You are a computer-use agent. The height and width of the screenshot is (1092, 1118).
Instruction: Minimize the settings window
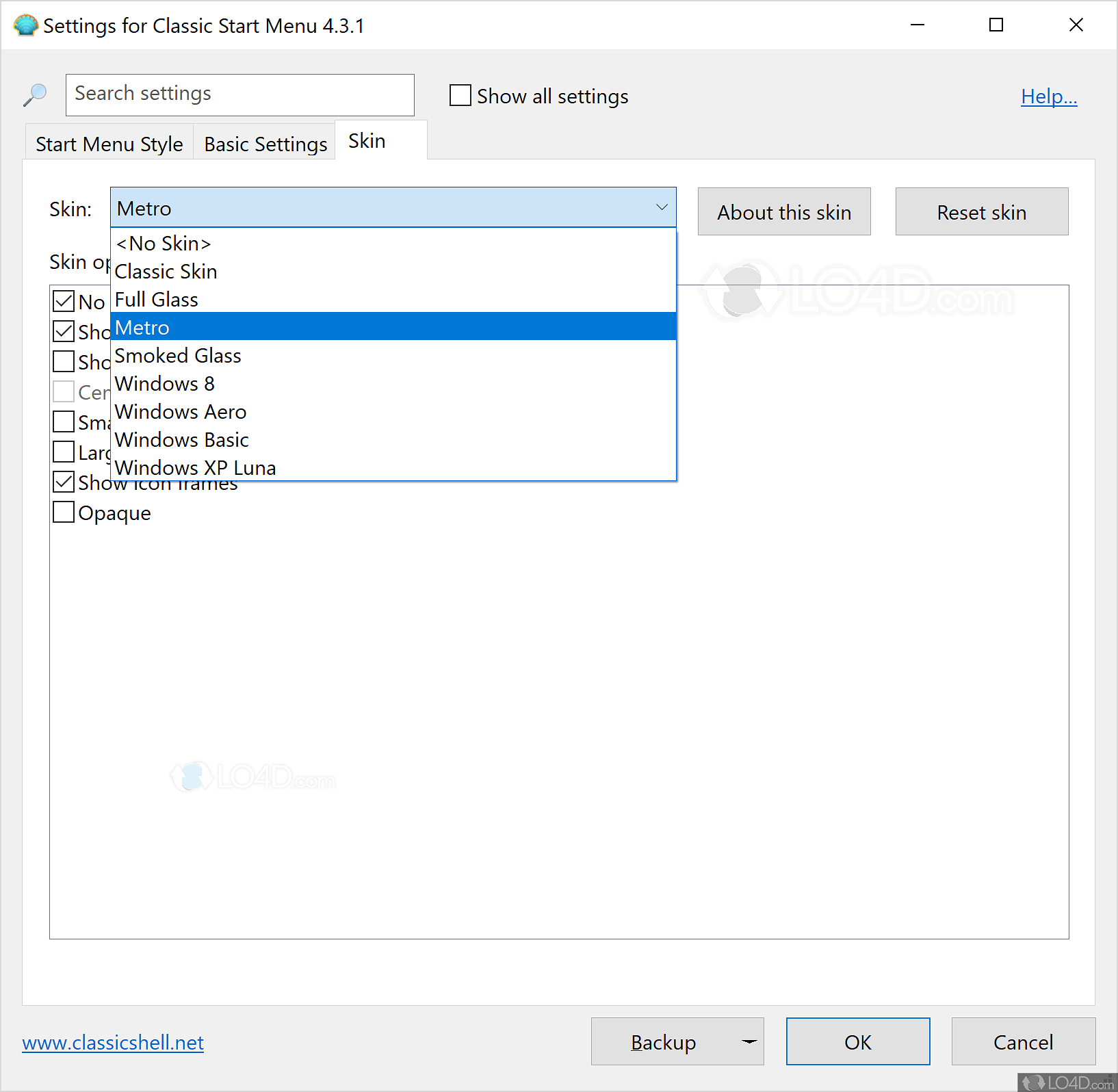pos(918,25)
